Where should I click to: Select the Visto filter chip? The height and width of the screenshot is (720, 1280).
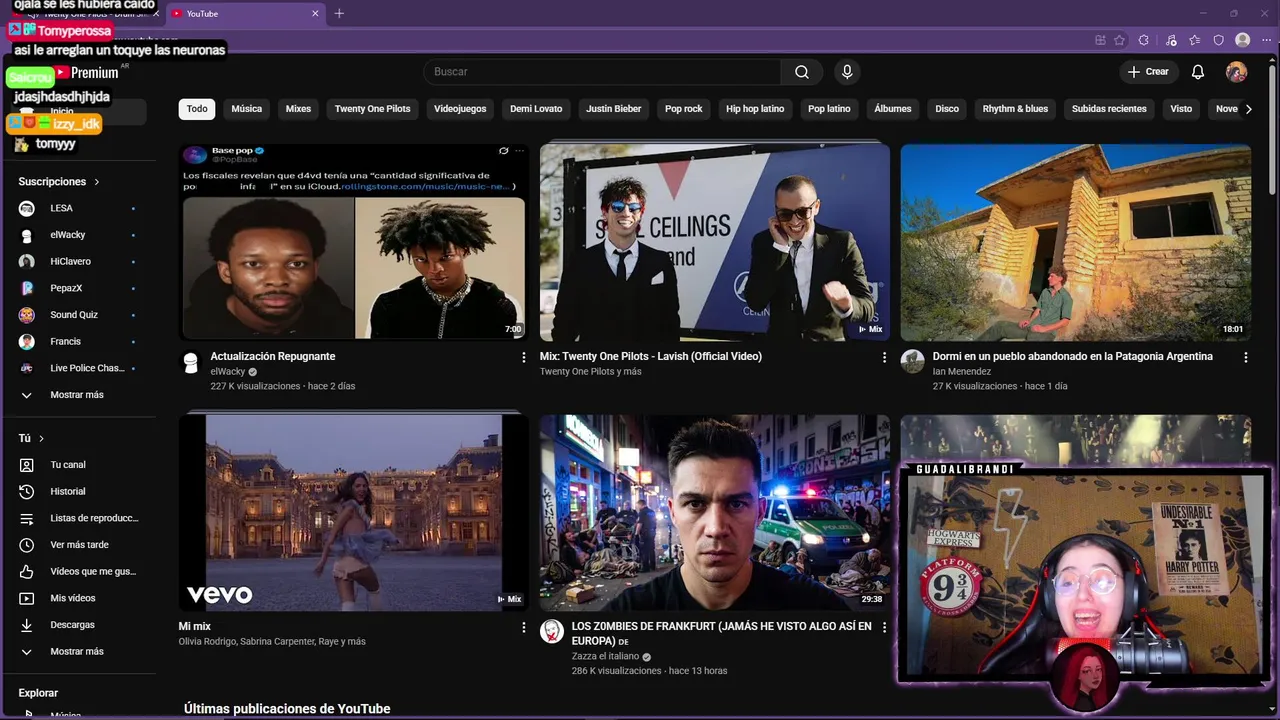[x=1181, y=109]
